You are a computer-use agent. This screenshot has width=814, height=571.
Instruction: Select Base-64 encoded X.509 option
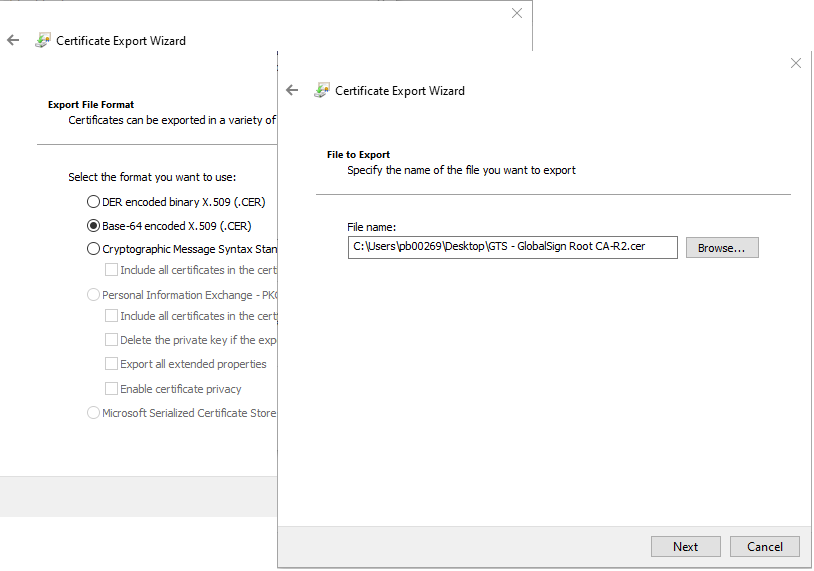[x=94, y=226]
